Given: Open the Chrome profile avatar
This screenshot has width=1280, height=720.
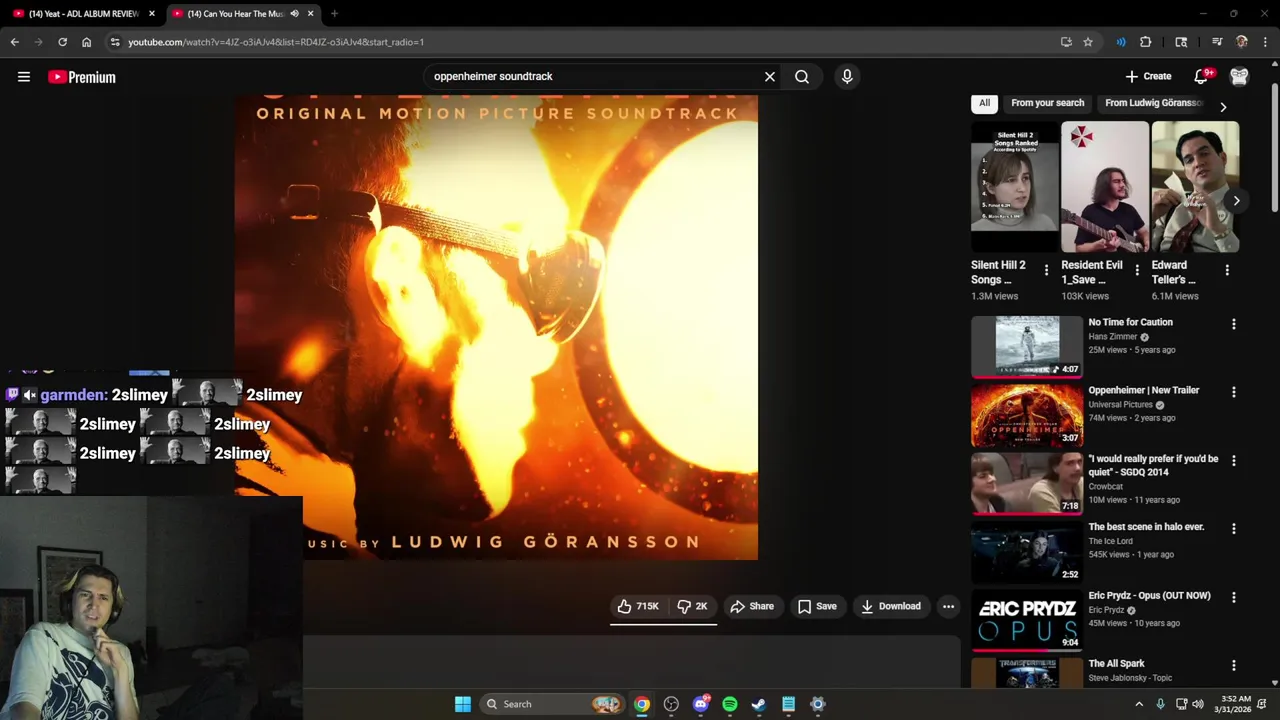Looking at the screenshot, I should [1241, 42].
